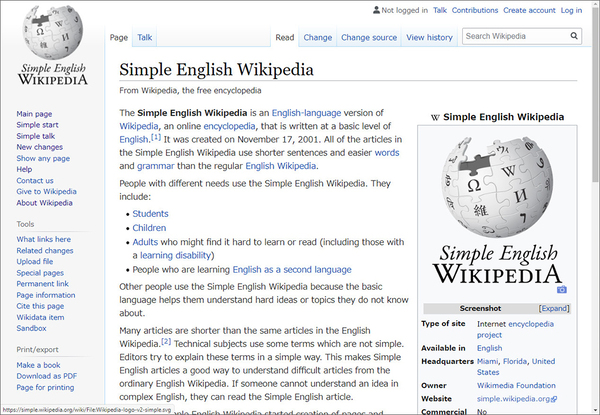Click external link icon beside simple.wikipedia.org
The height and width of the screenshot is (415, 600).
coord(554,399)
